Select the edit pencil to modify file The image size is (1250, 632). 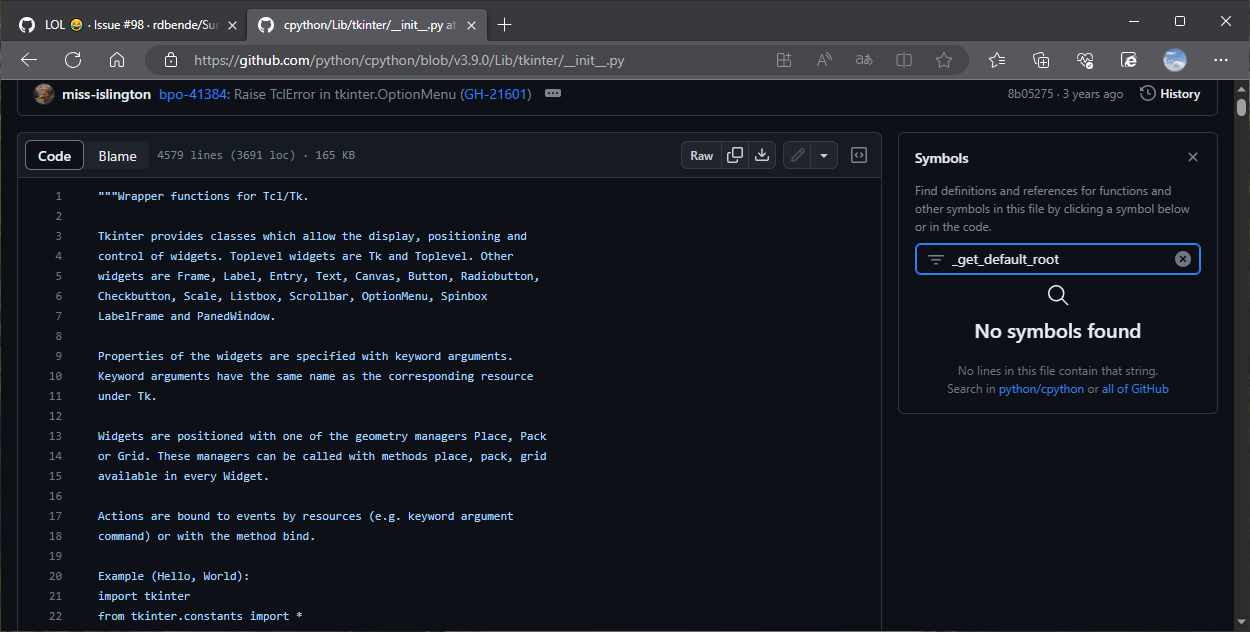796,155
